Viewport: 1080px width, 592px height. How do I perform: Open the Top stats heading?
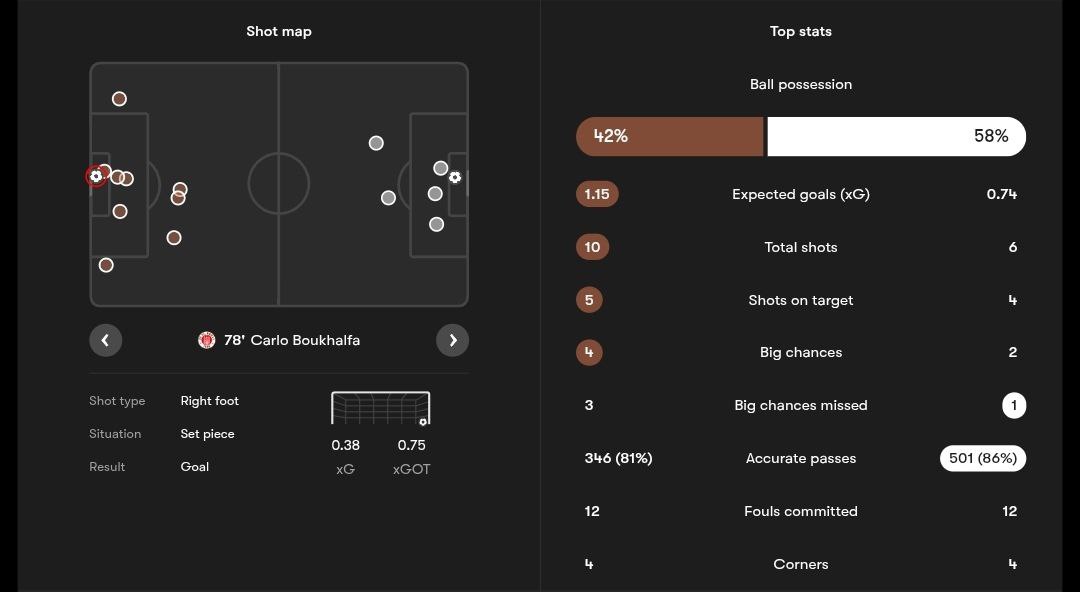click(800, 31)
